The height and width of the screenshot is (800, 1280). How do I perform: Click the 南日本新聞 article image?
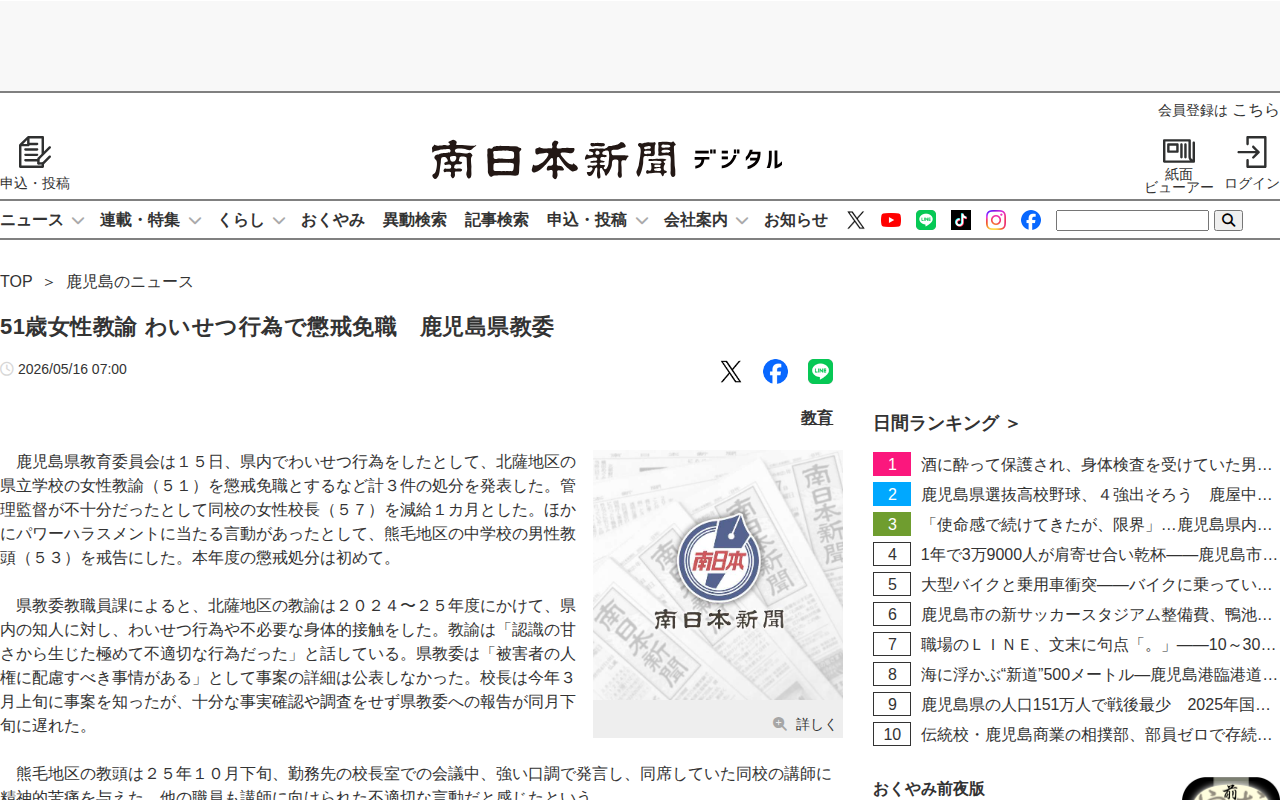coord(718,575)
